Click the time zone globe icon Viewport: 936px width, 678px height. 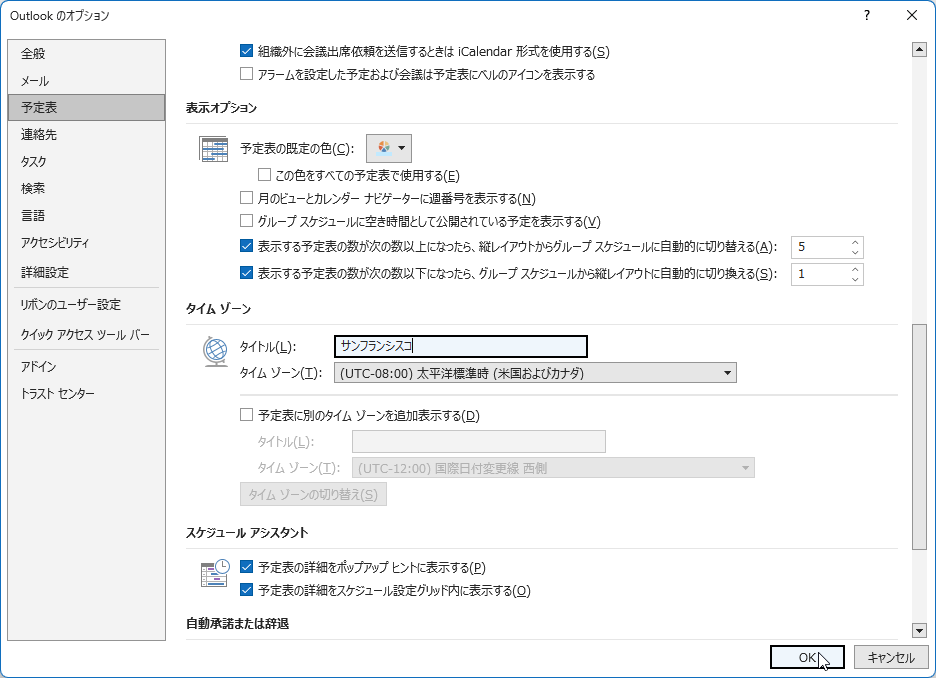(x=215, y=351)
